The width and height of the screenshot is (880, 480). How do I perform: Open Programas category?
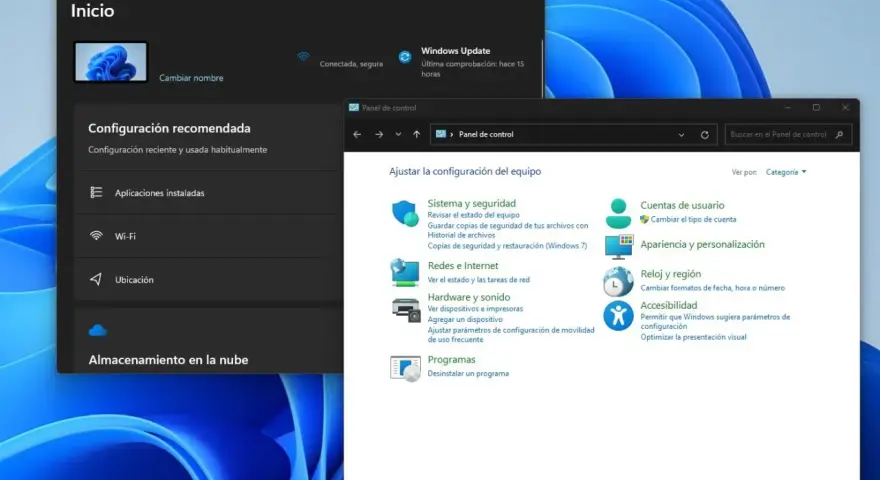tap(451, 359)
